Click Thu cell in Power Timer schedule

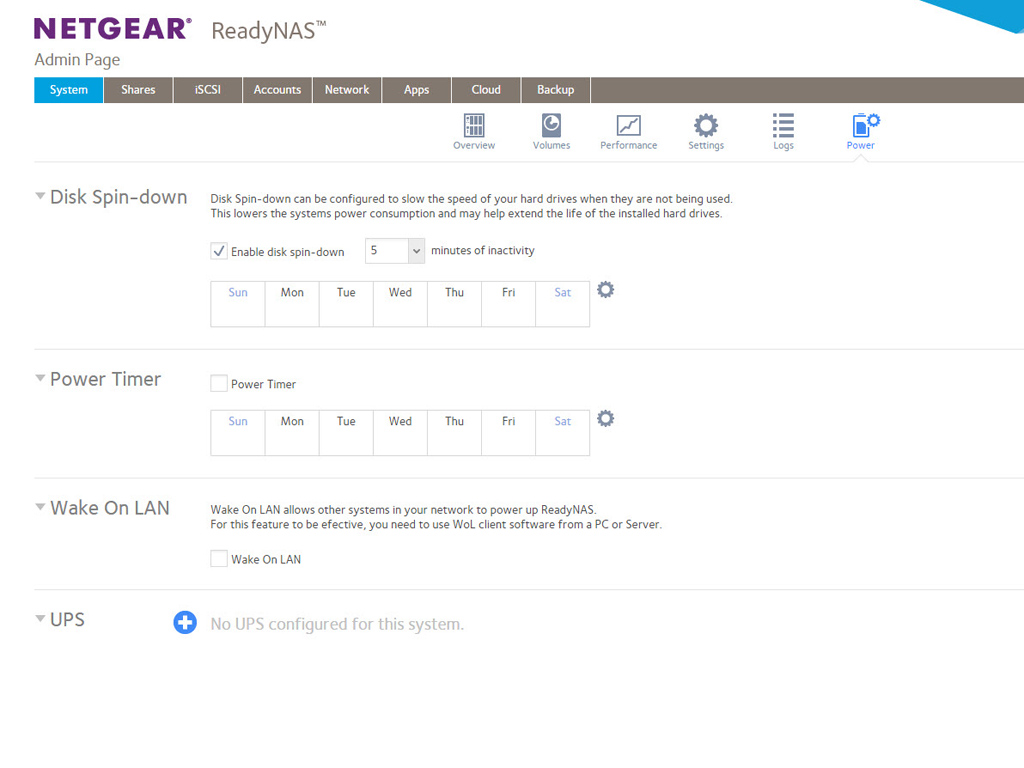[x=455, y=432]
